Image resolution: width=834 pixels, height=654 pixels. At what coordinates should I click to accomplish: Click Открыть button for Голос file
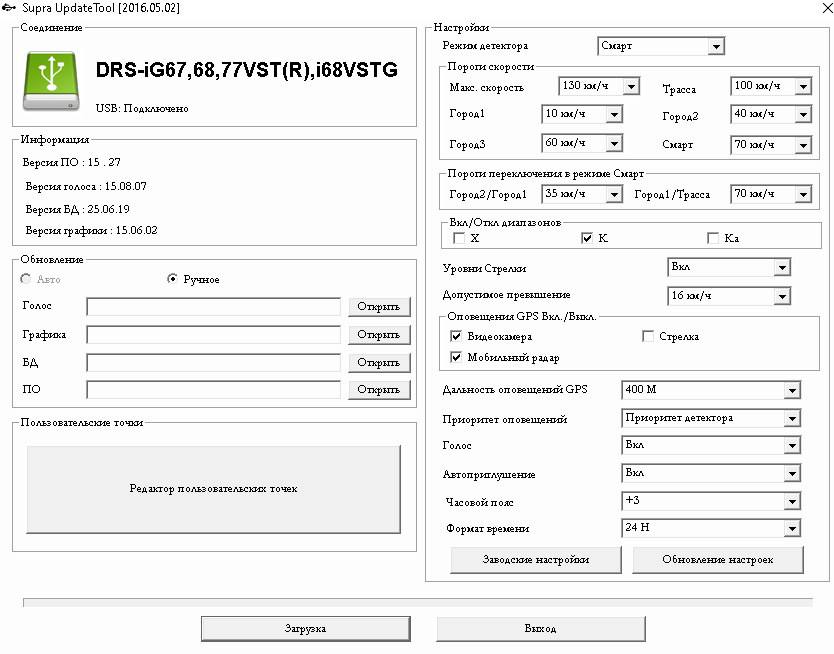point(379,307)
